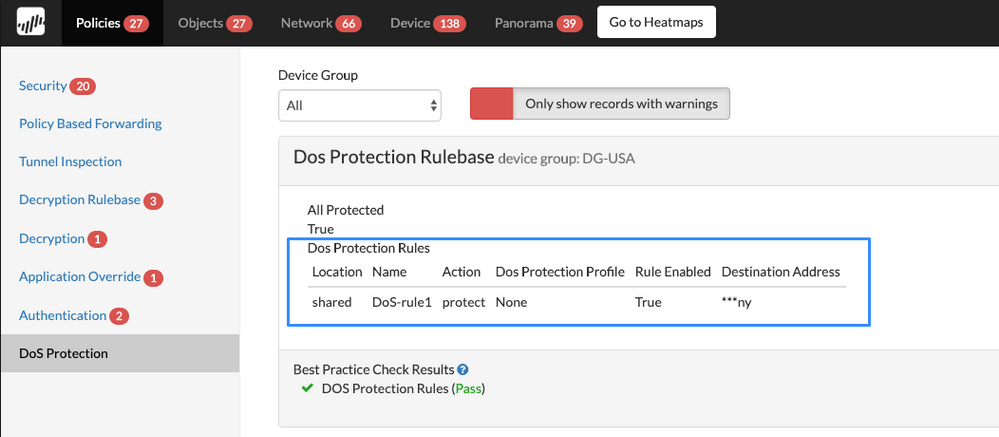Click the Application Override warning badge

[x=154, y=278]
